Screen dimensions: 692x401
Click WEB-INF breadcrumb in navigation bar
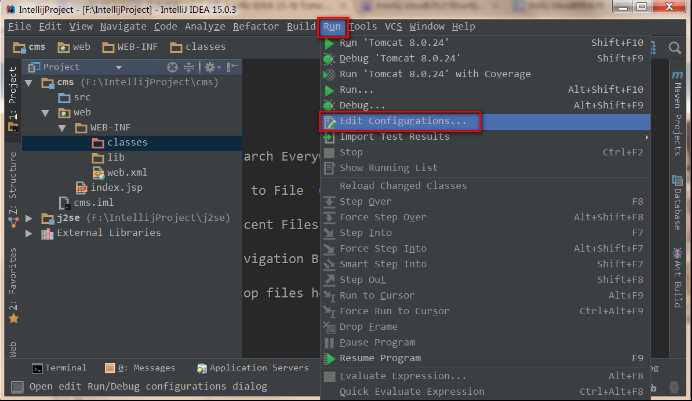pos(130,47)
